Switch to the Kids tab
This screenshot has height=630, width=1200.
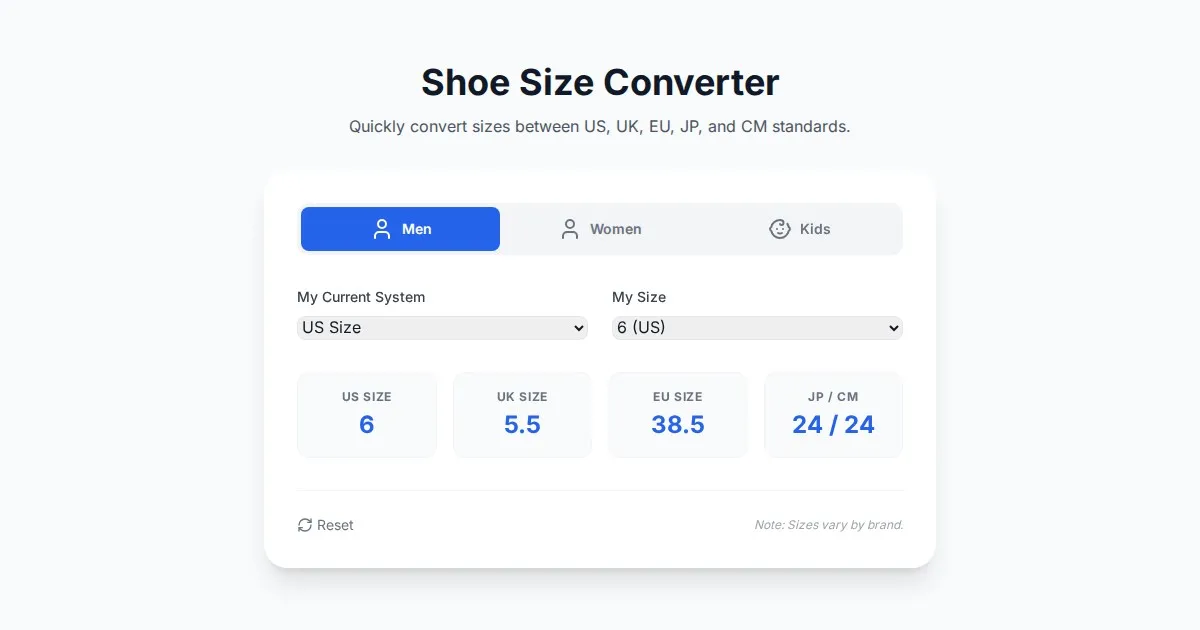(801, 229)
